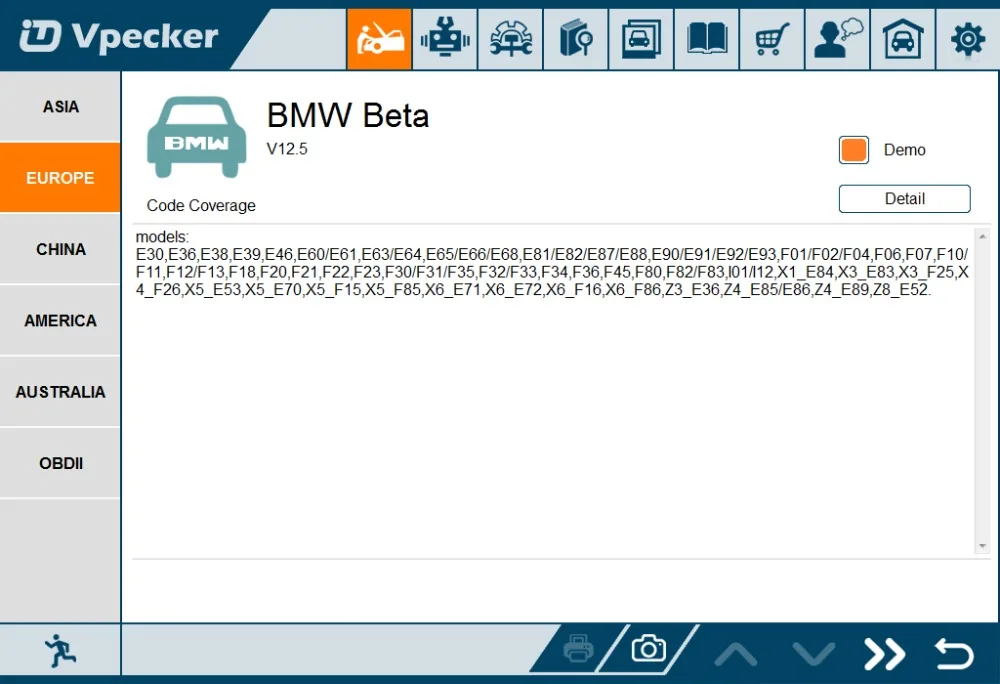Viewport: 1000px width, 684px height.
Task: Select the EUROPE region tab
Action: (60, 177)
